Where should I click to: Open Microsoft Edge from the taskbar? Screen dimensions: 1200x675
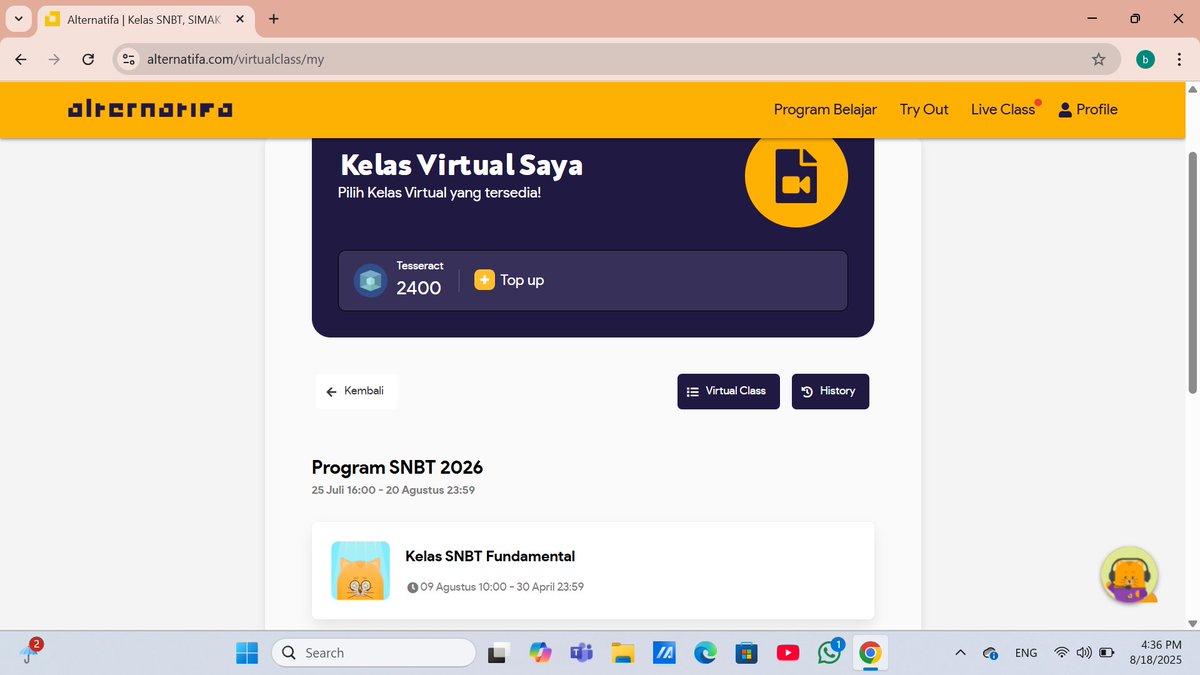[706, 653]
